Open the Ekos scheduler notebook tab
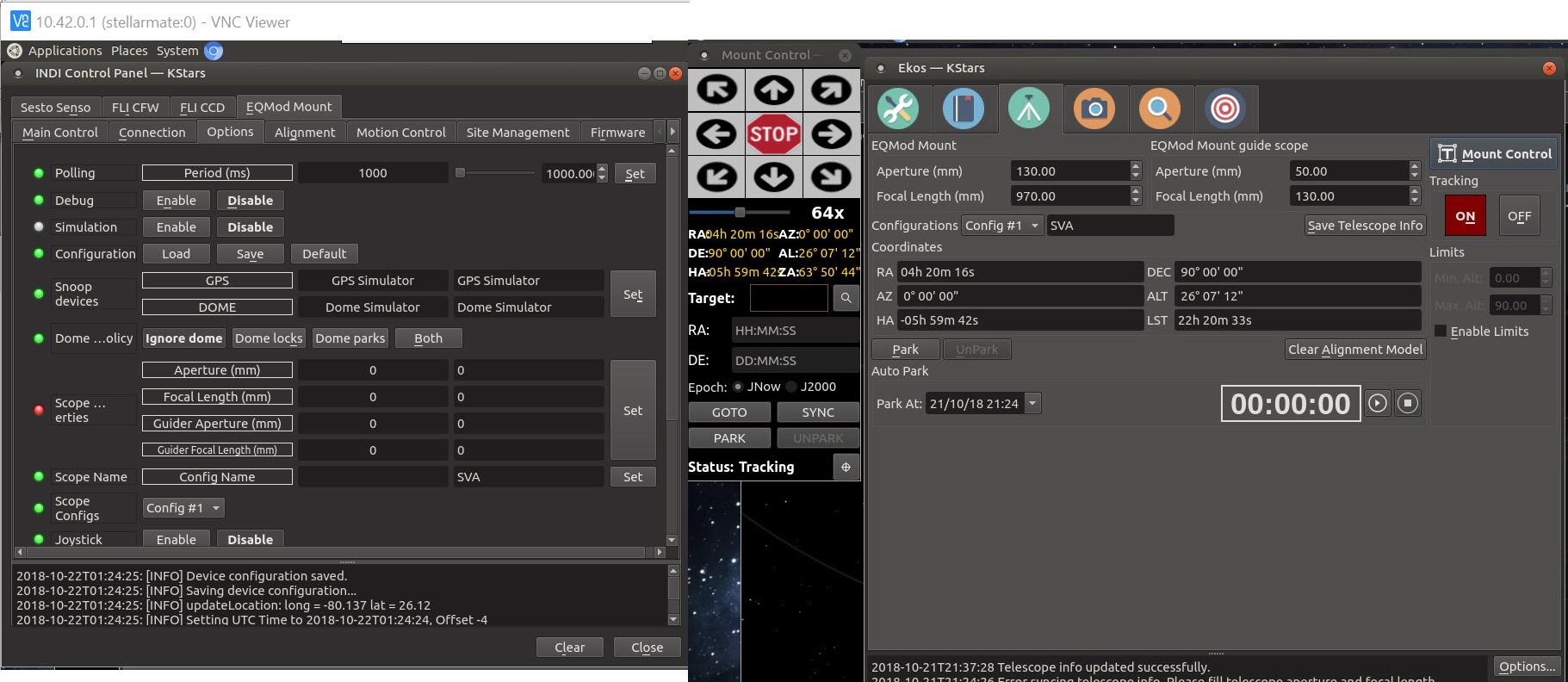The height and width of the screenshot is (682, 1568). tap(964, 109)
